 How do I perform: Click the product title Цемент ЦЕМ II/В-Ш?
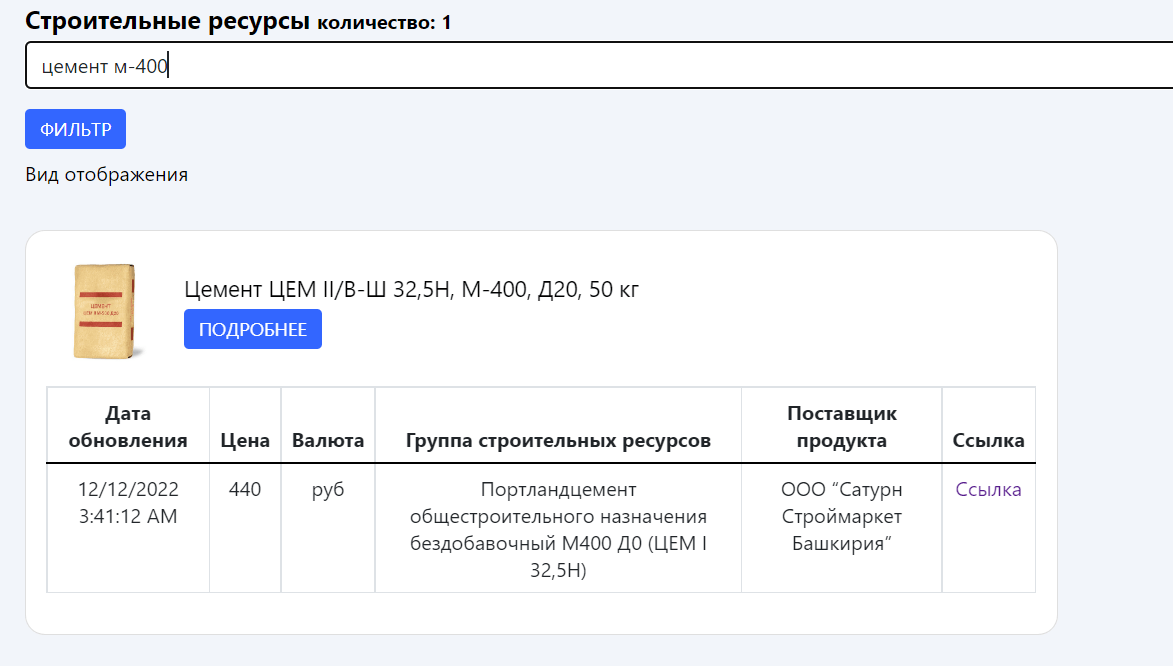point(412,290)
